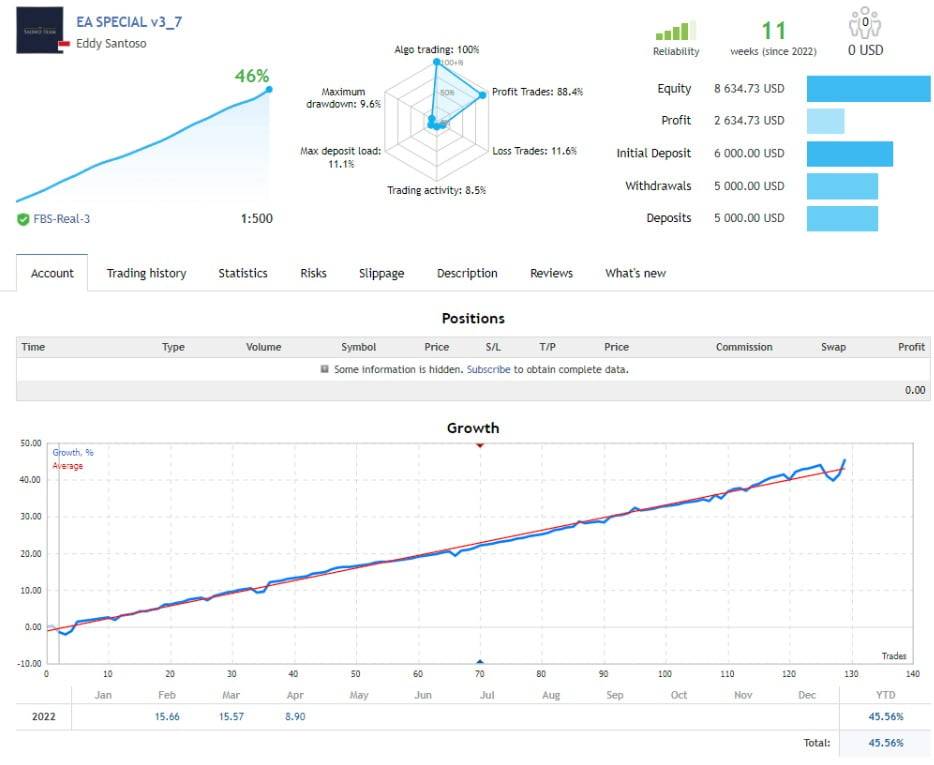934x765 pixels.
Task: Click the hidden information notice icon
Action: [325, 369]
